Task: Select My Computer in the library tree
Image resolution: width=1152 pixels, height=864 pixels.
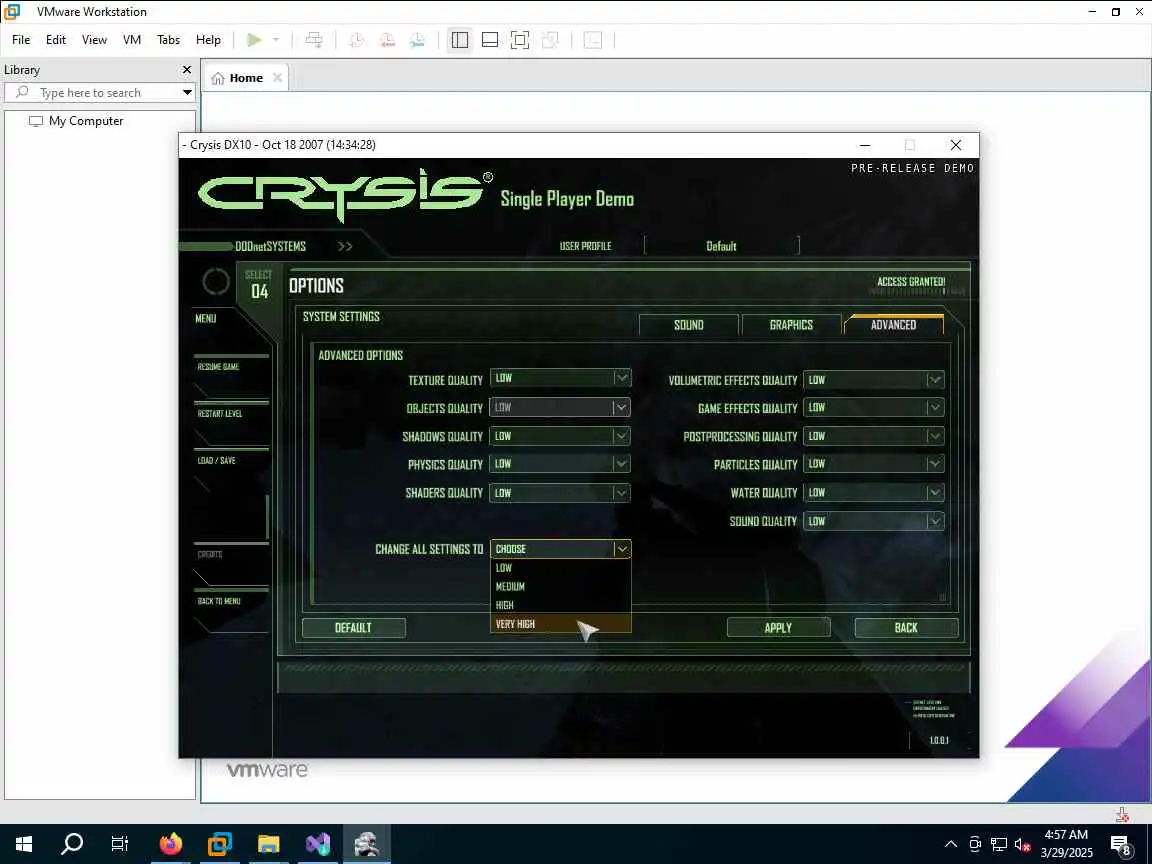Action: tap(76, 121)
